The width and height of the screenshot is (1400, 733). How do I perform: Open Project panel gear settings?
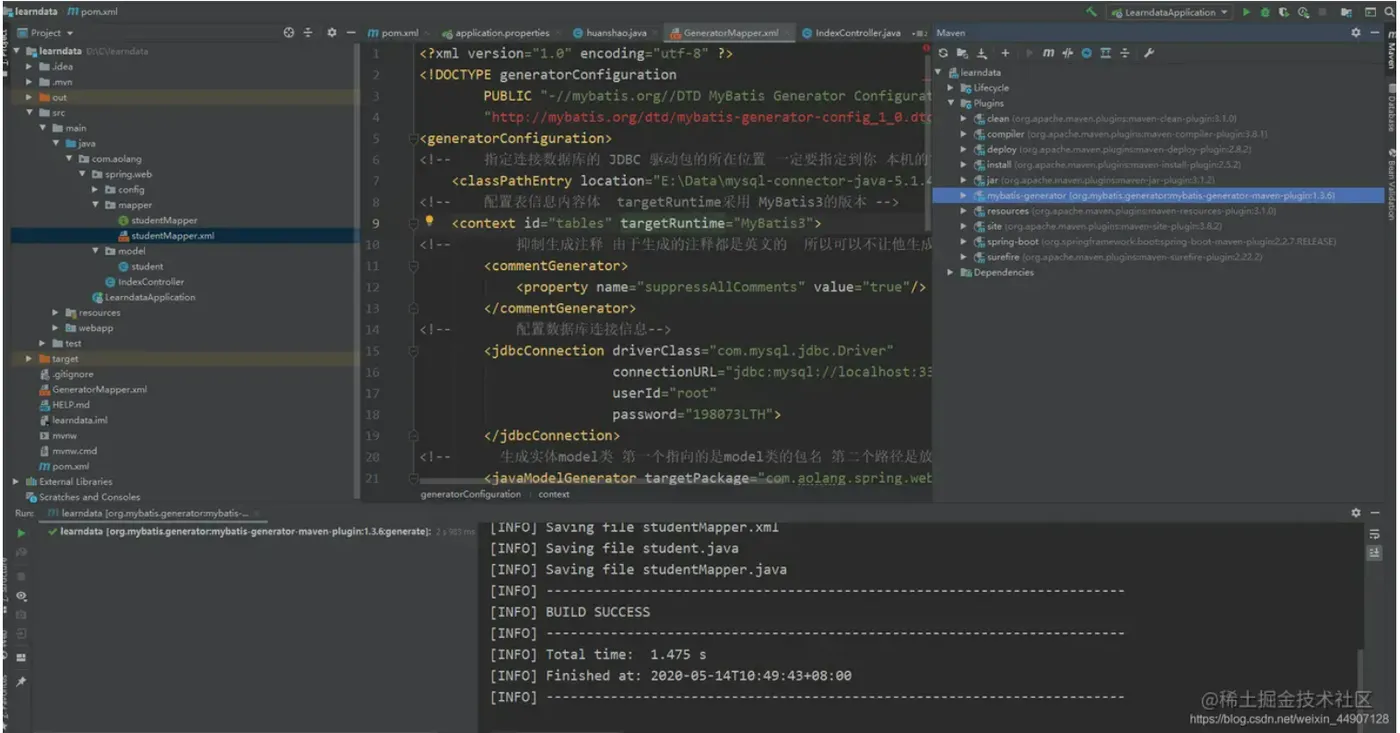click(x=332, y=33)
